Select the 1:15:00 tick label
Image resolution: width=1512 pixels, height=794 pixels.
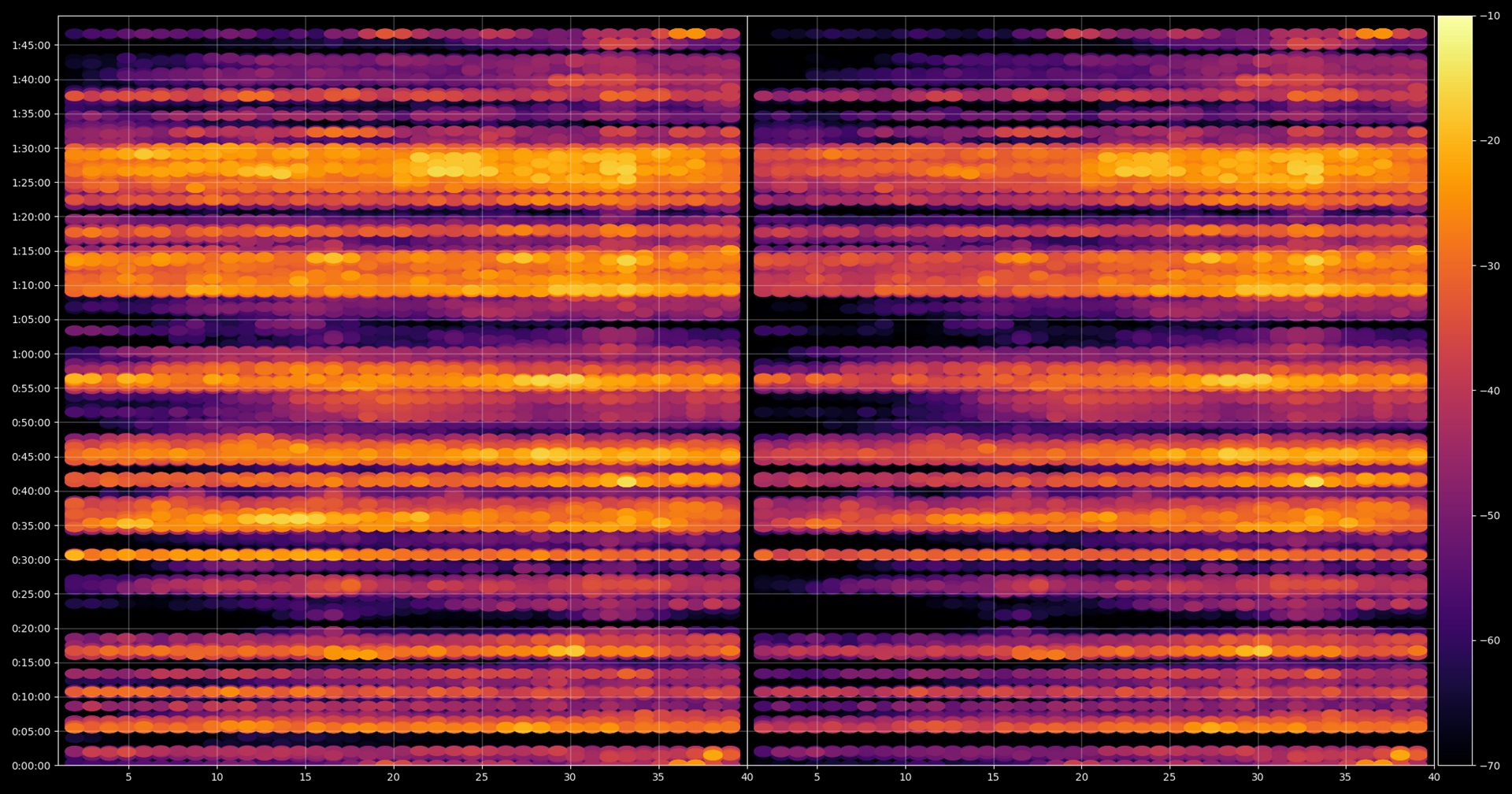(31, 251)
